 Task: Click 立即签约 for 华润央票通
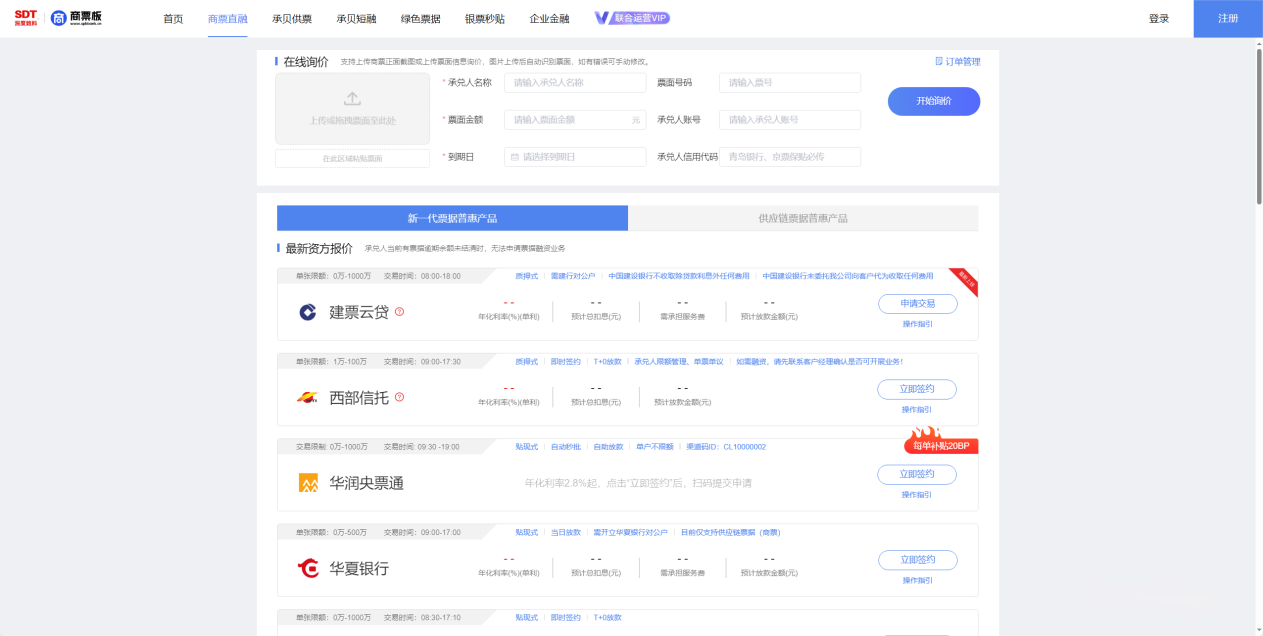pos(916,474)
